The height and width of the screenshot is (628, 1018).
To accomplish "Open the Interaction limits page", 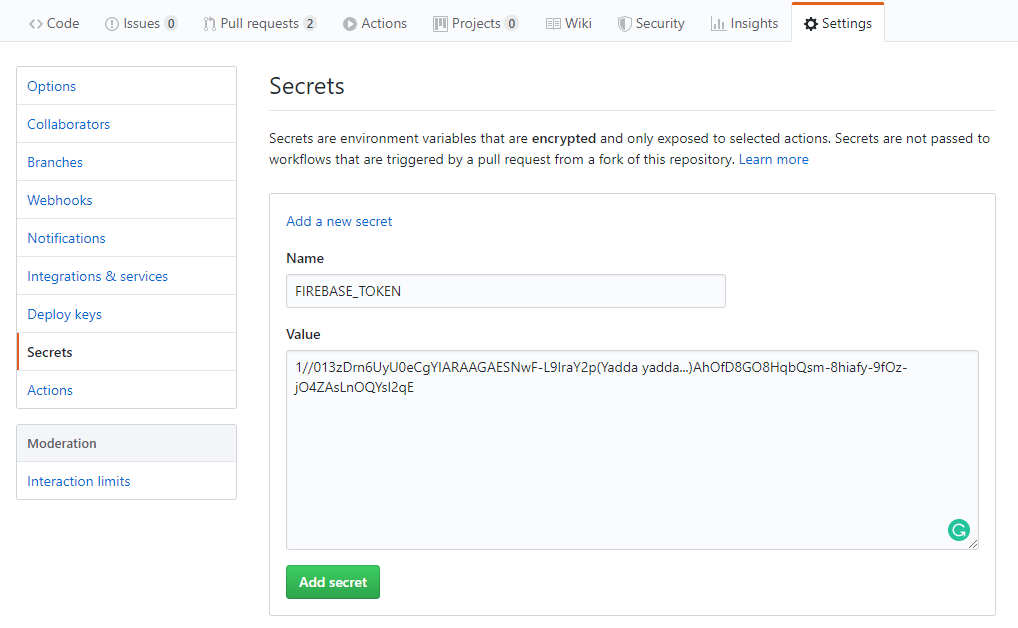I will point(78,481).
